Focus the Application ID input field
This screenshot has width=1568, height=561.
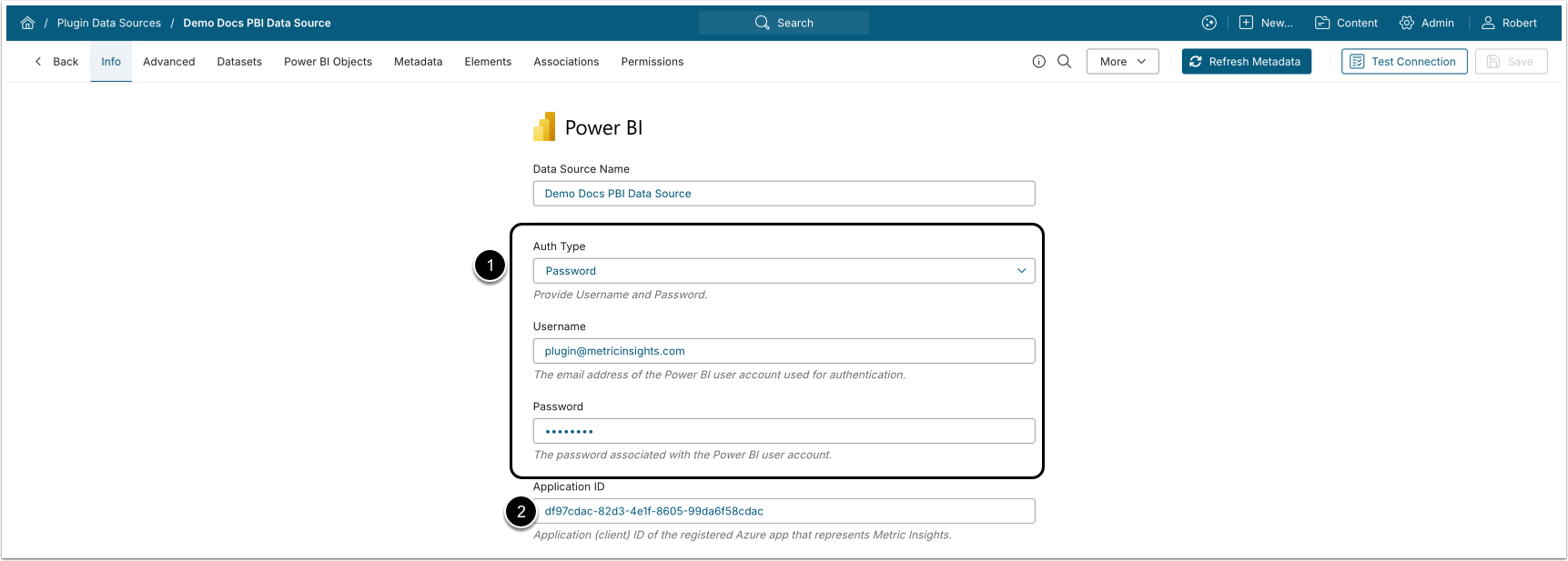click(x=784, y=511)
